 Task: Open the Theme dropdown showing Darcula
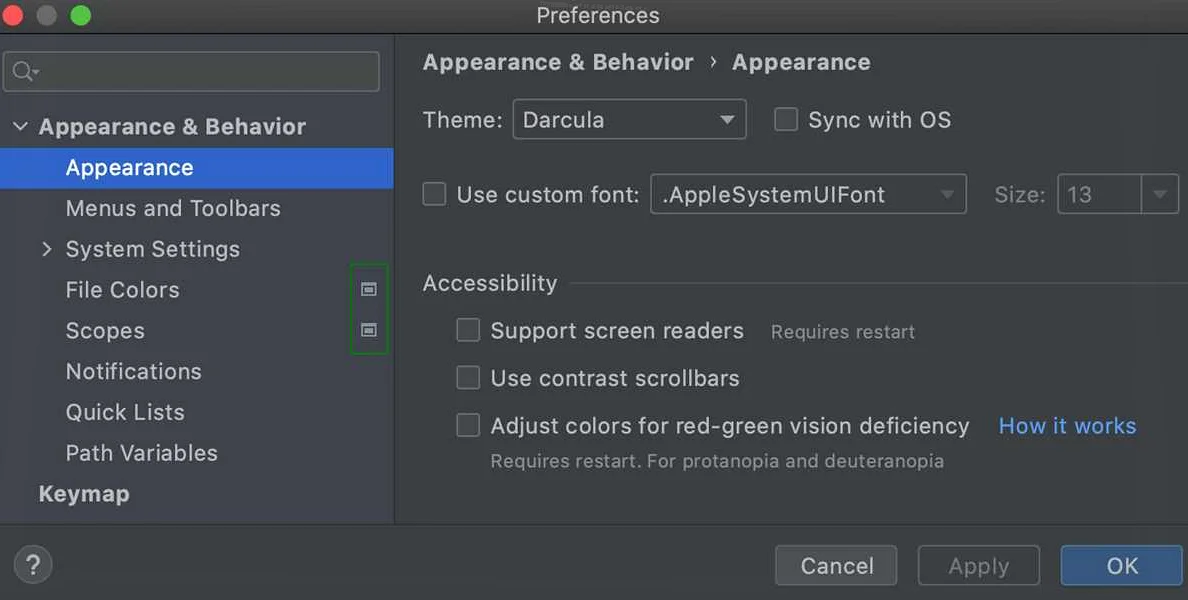[x=629, y=120]
